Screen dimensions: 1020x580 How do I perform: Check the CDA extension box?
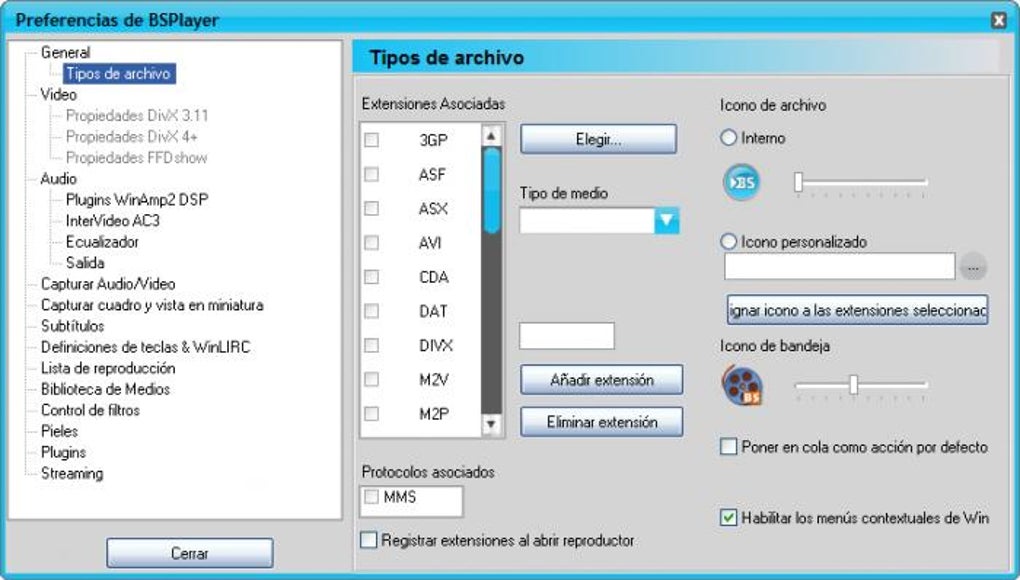(x=371, y=277)
